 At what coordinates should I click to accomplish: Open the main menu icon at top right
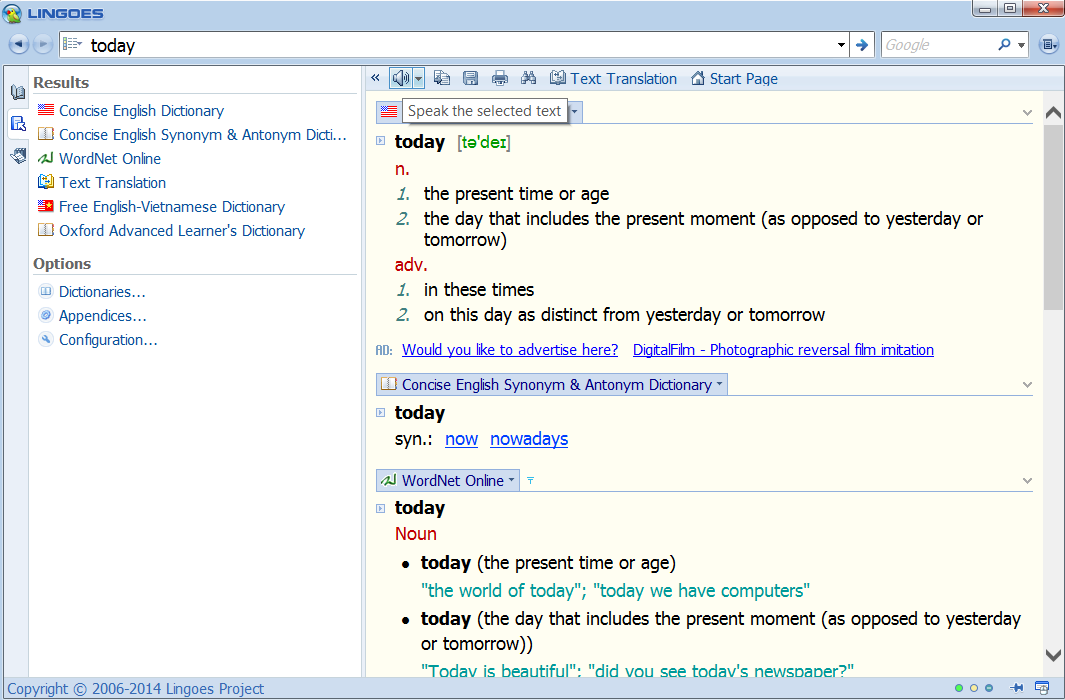click(x=1049, y=45)
